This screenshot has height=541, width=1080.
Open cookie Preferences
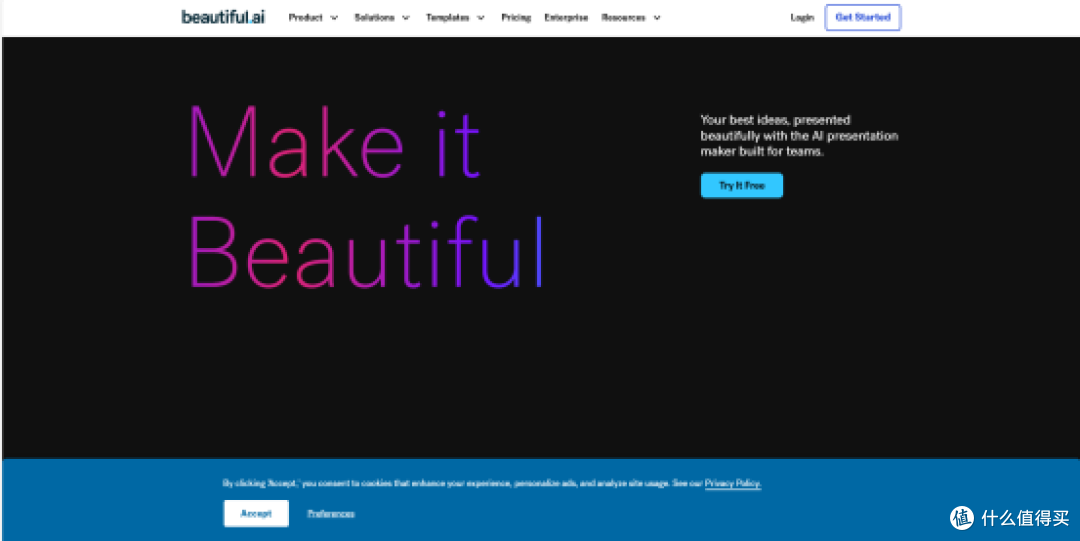click(x=331, y=514)
